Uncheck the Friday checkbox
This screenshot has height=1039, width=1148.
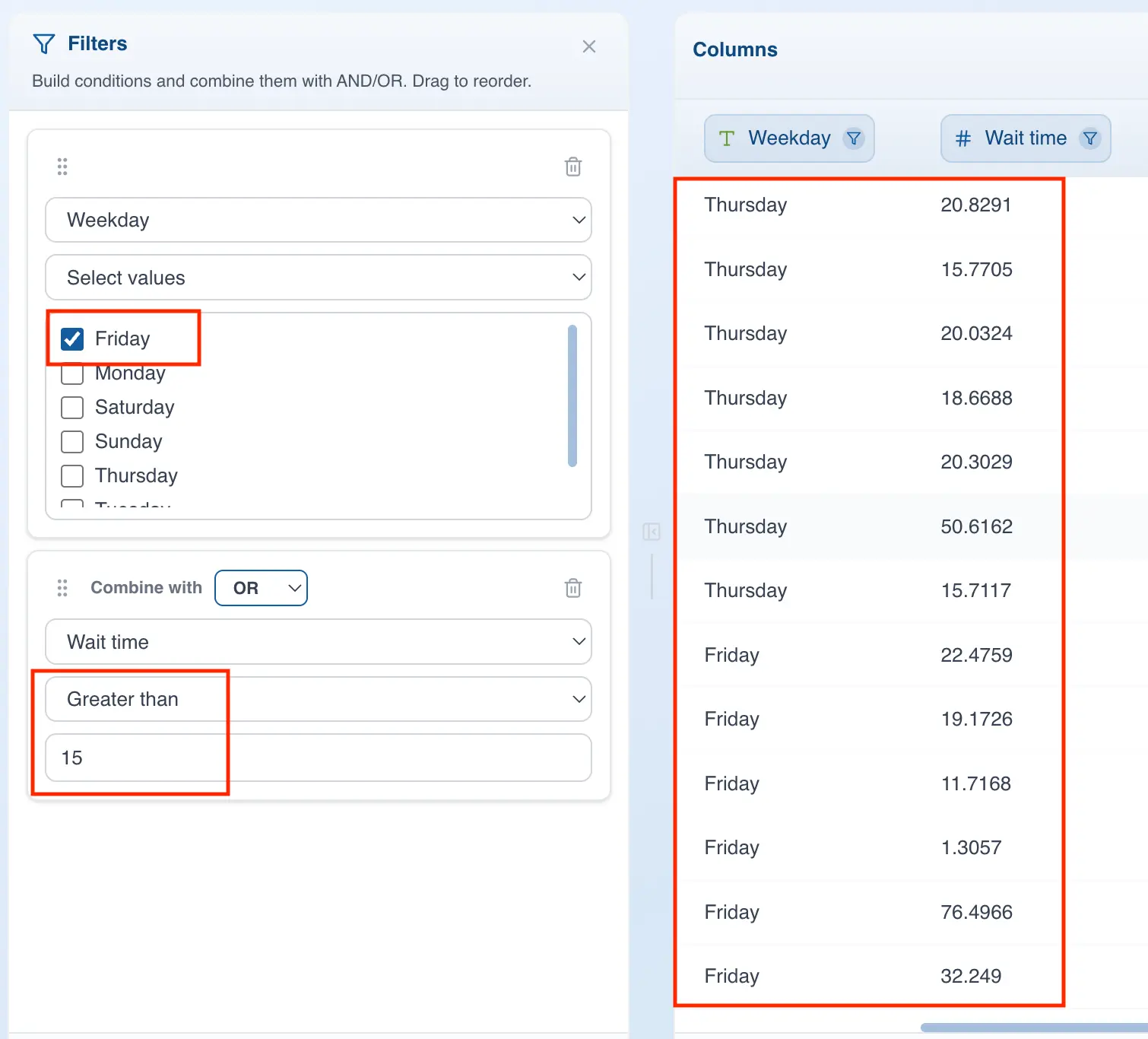[72, 339]
